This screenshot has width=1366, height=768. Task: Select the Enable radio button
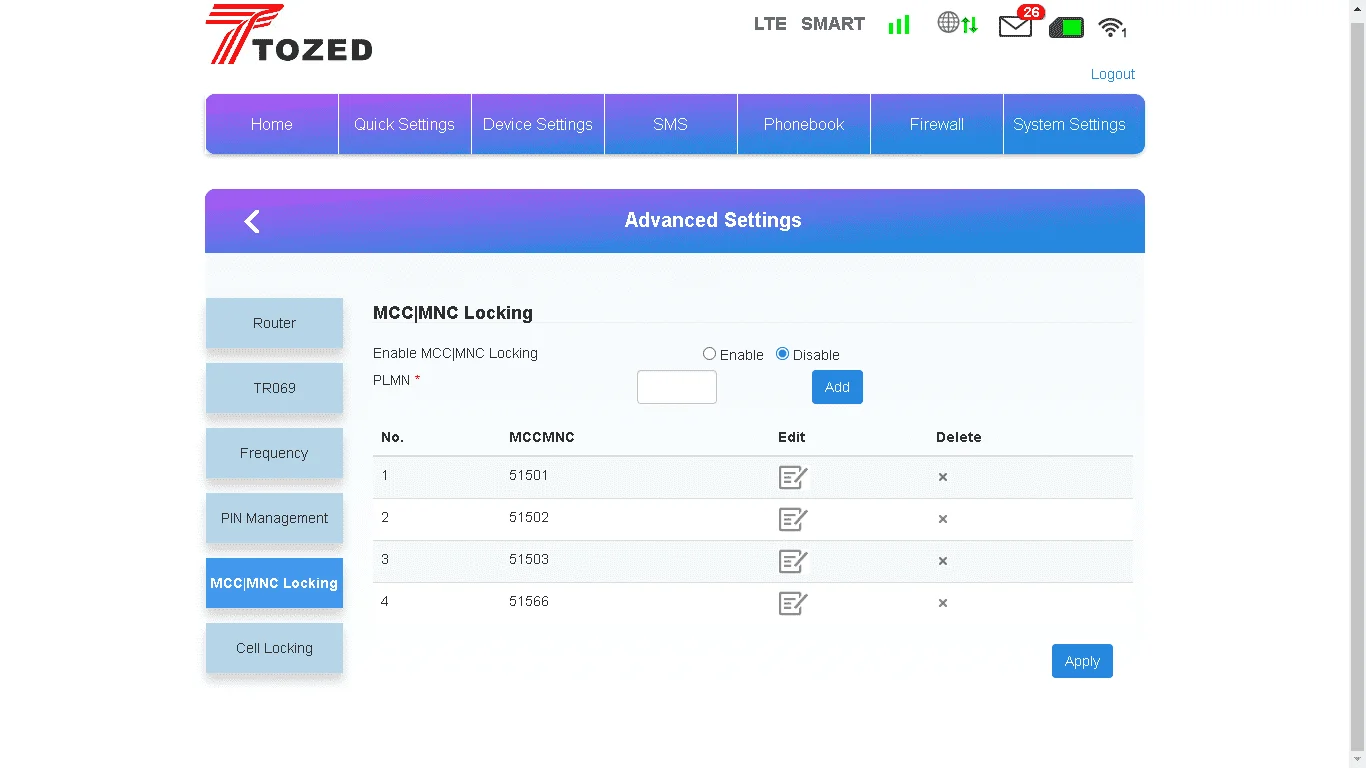point(709,354)
